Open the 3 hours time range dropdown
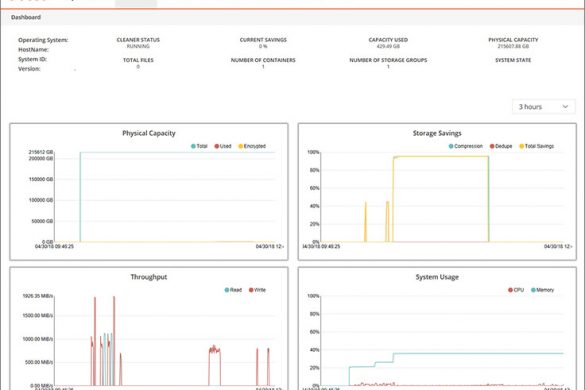585x390 pixels. coord(543,107)
